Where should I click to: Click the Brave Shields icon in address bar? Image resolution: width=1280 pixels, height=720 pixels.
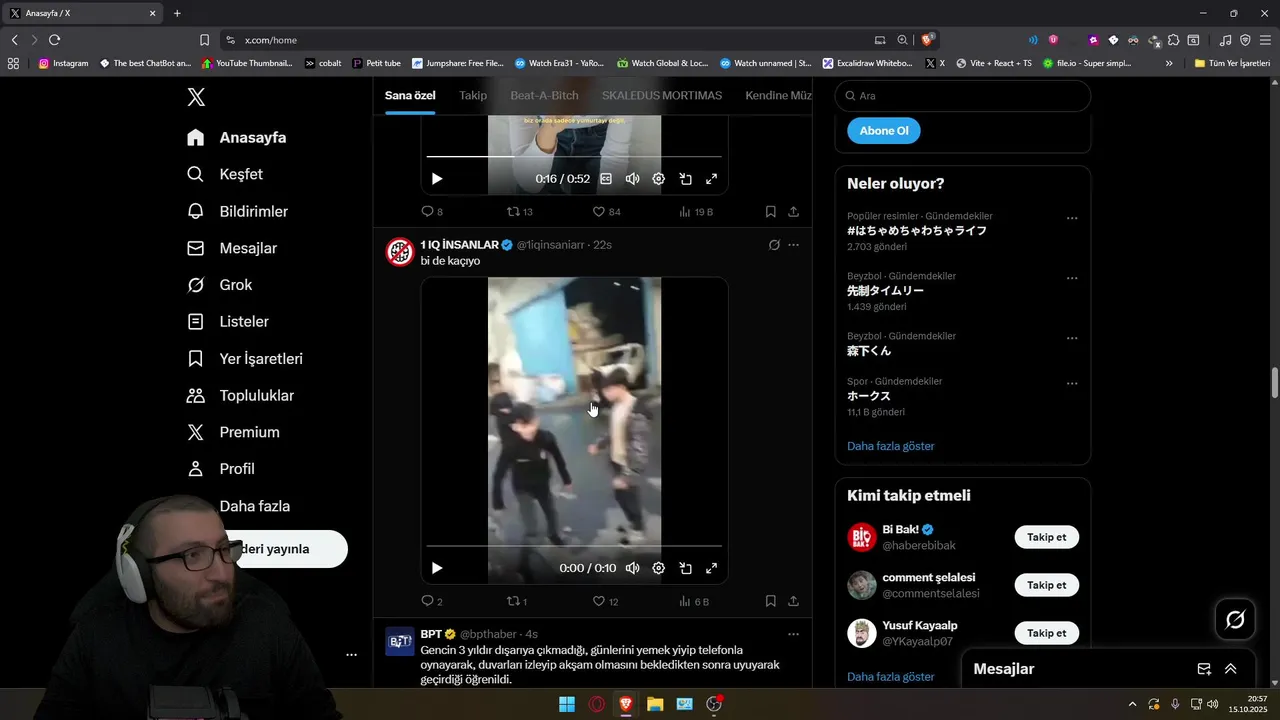click(928, 40)
